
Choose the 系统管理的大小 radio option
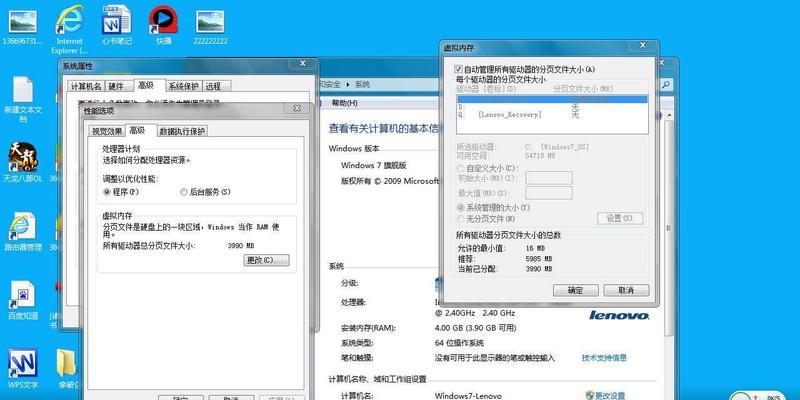pyautogui.click(x=461, y=208)
